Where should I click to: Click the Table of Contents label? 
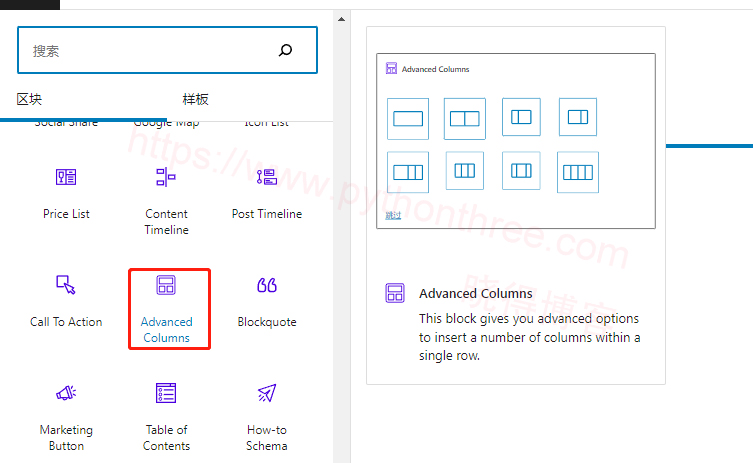point(167,438)
